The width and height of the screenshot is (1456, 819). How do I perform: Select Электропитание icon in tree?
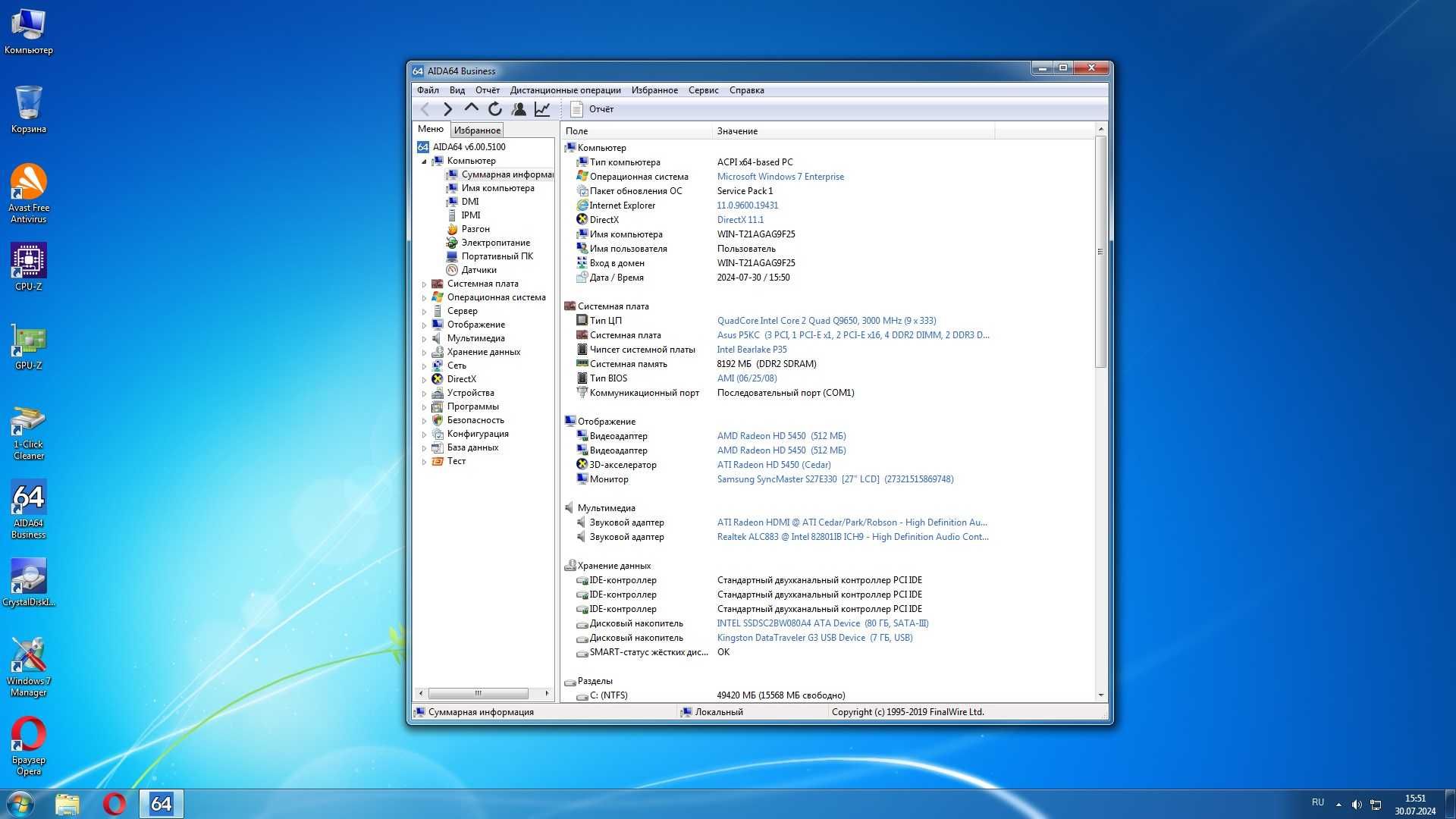452,243
